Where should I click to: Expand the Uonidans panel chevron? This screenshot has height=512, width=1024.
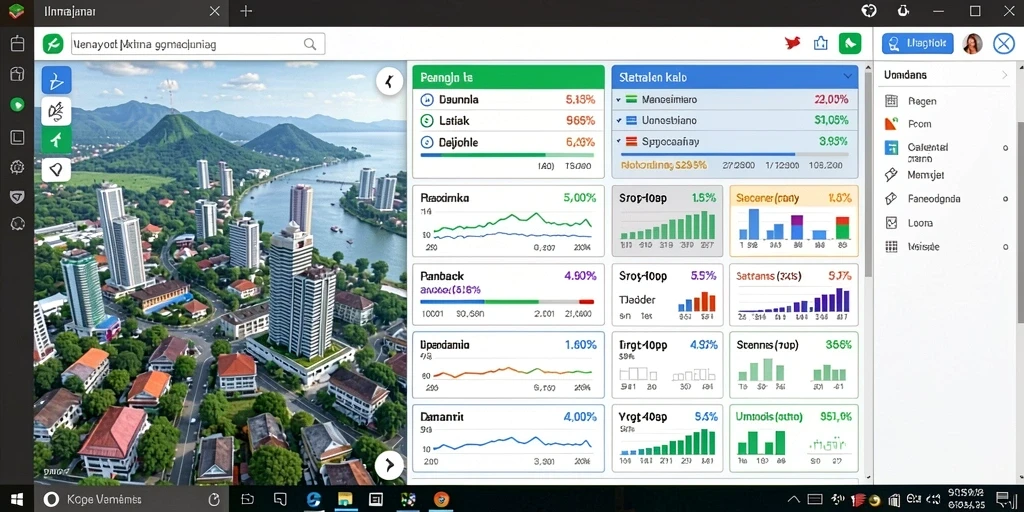point(1004,75)
